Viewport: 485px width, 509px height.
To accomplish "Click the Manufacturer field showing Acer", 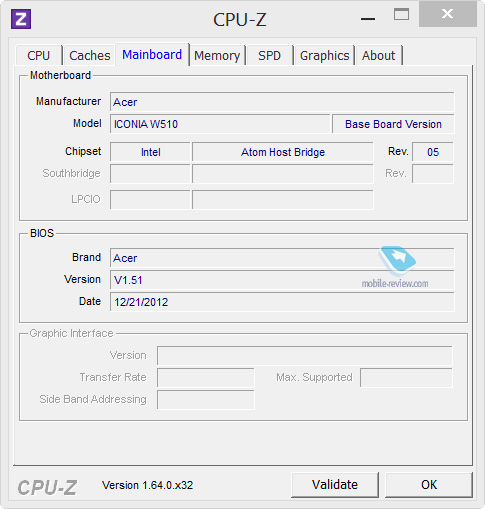I will [x=282, y=102].
